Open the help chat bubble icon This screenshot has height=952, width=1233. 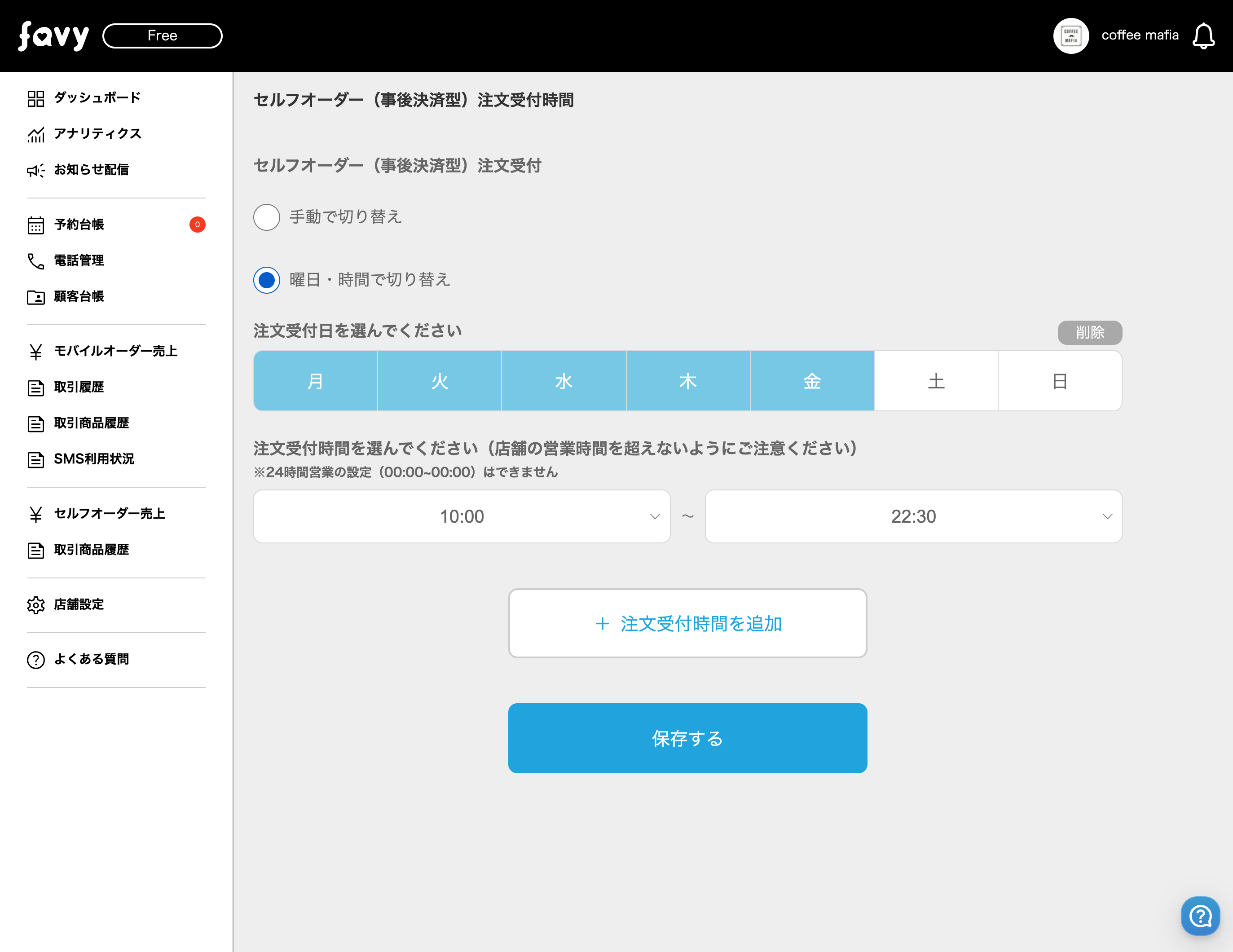[x=1200, y=915]
